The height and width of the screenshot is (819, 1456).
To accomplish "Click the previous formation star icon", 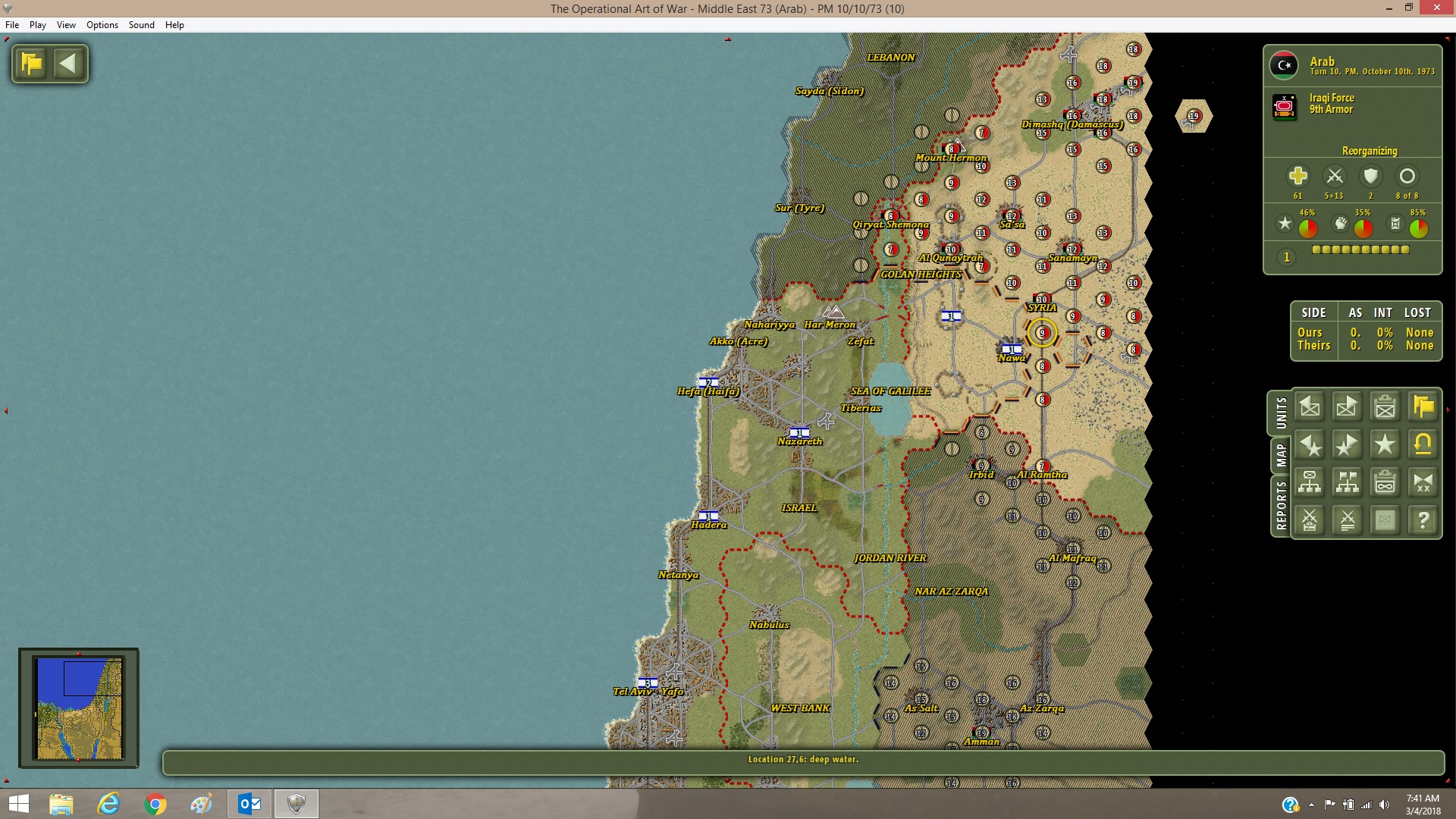I will (1310, 444).
